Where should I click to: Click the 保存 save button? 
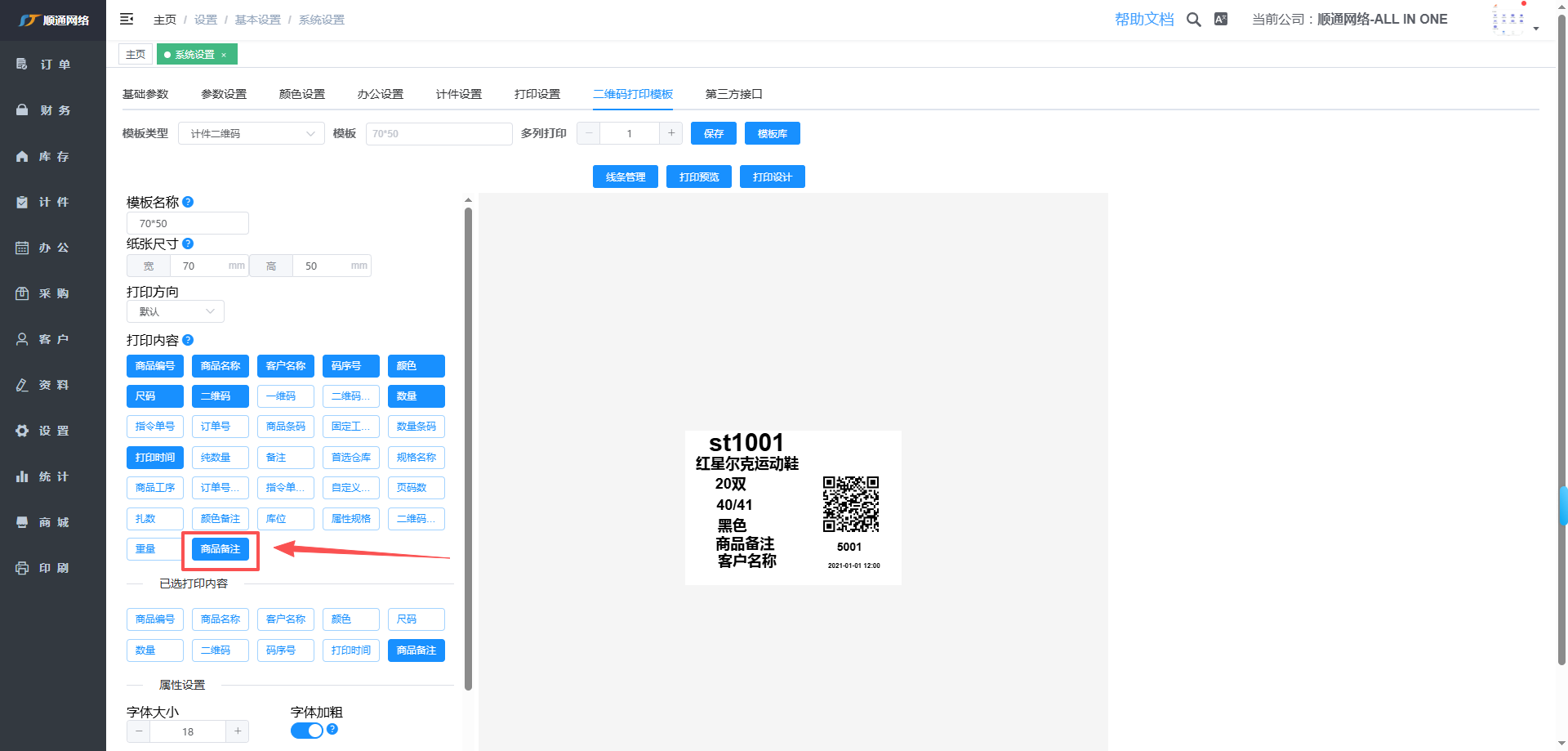[714, 134]
